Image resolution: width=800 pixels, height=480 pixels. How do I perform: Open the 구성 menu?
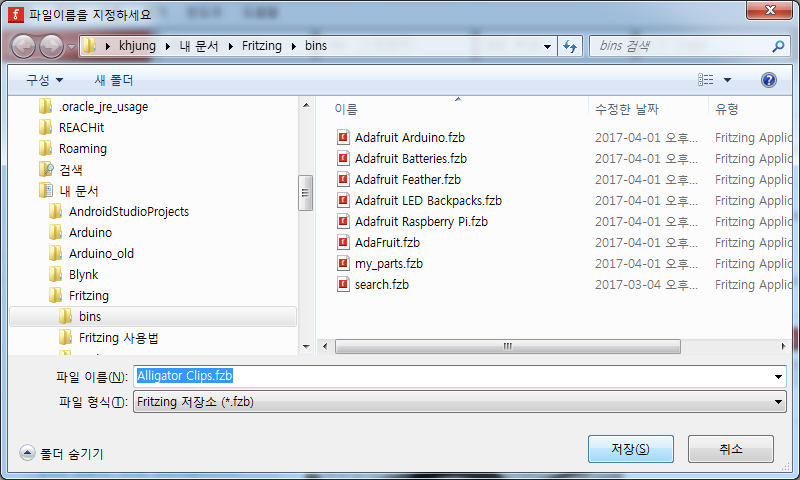click(x=45, y=80)
